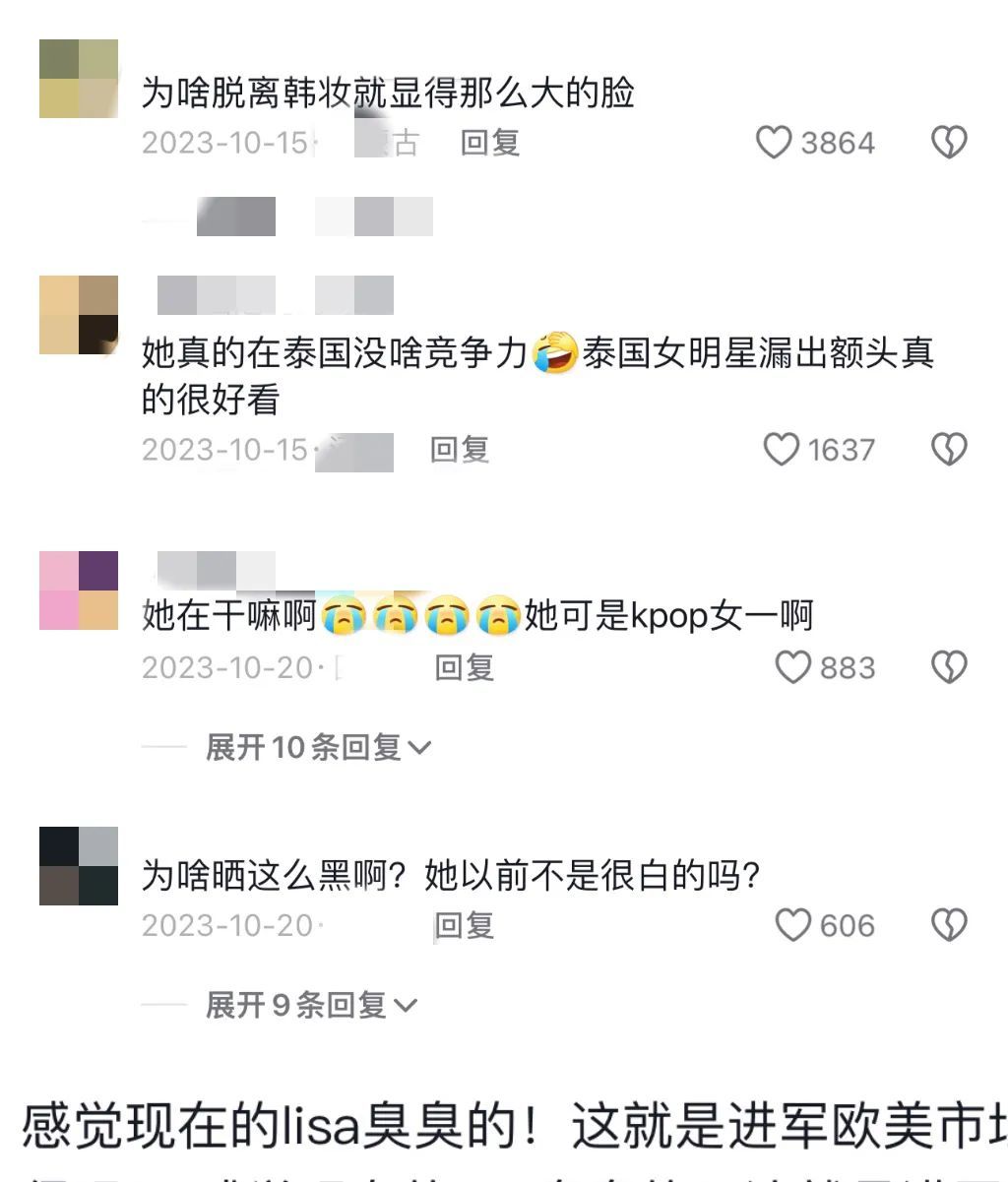Image resolution: width=1008 pixels, height=1182 pixels.
Task: Dislike the comment about 韩妆 makeup
Action: pos(949,144)
